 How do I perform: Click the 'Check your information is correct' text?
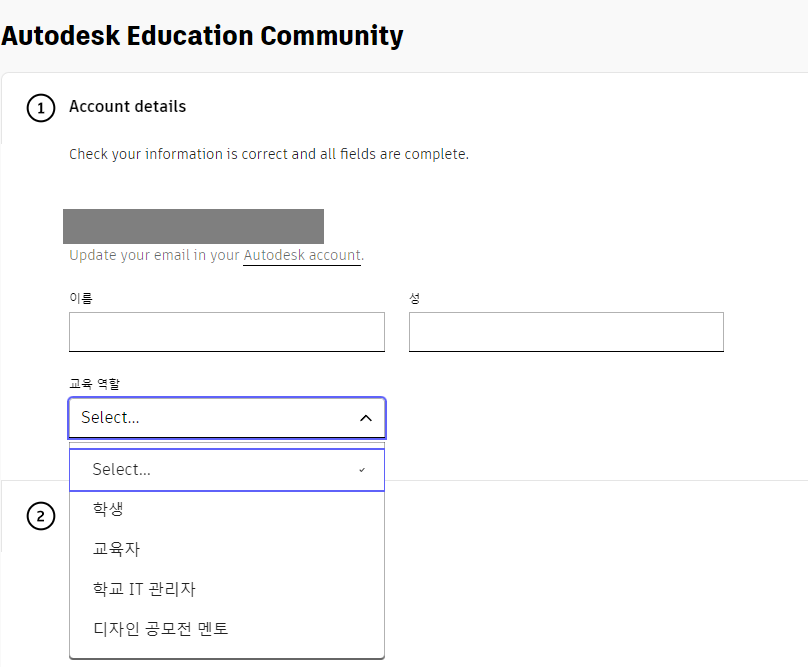269,154
